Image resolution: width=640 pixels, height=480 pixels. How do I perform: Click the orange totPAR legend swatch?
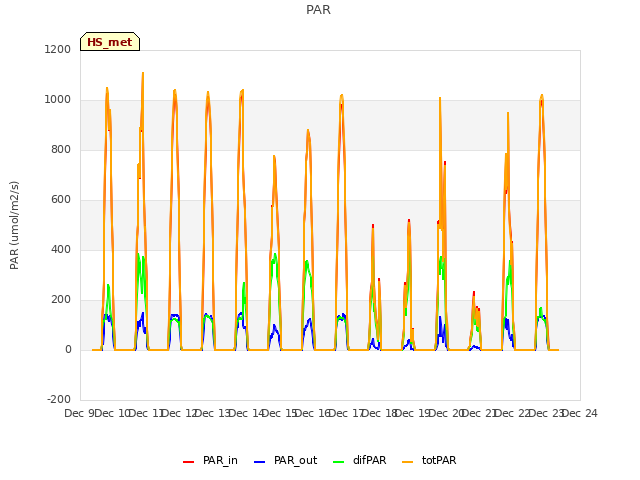pyautogui.click(x=408, y=462)
